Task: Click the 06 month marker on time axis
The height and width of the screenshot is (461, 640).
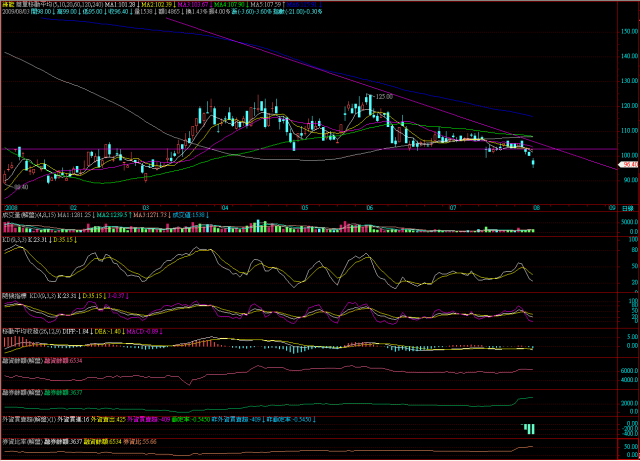Action: click(x=370, y=208)
